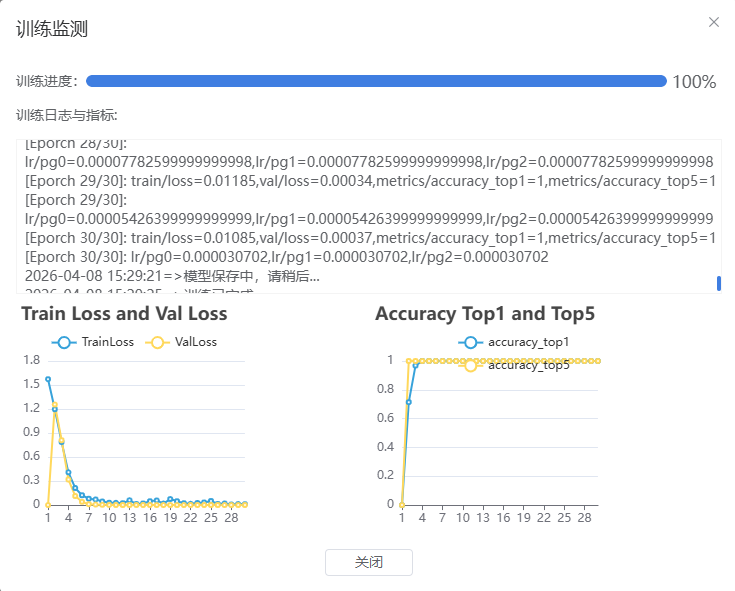Click the 训练监测 dialog title
735x591 pixels.
(x=52, y=29)
